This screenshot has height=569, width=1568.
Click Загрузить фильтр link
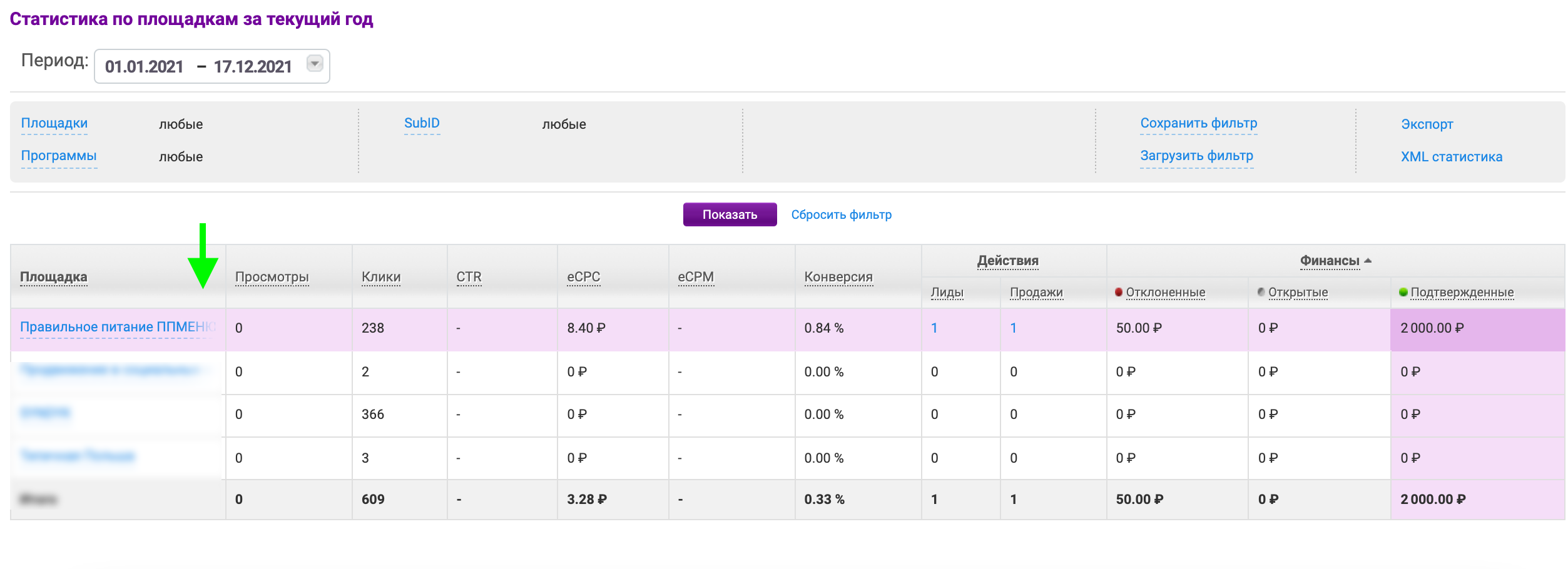point(1196,156)
